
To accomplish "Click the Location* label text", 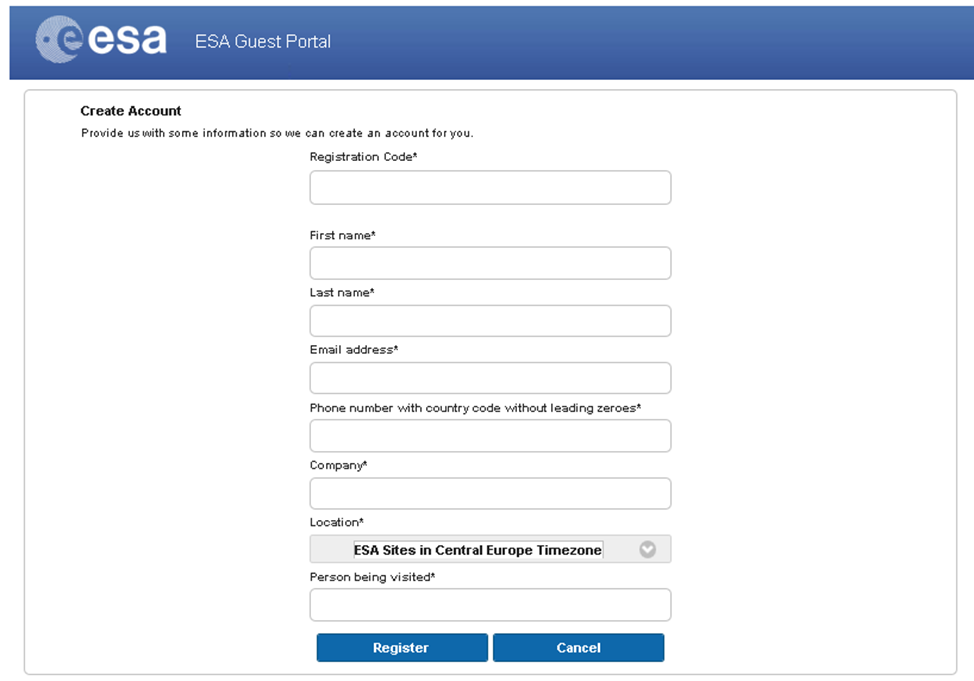I will point(337,522).
